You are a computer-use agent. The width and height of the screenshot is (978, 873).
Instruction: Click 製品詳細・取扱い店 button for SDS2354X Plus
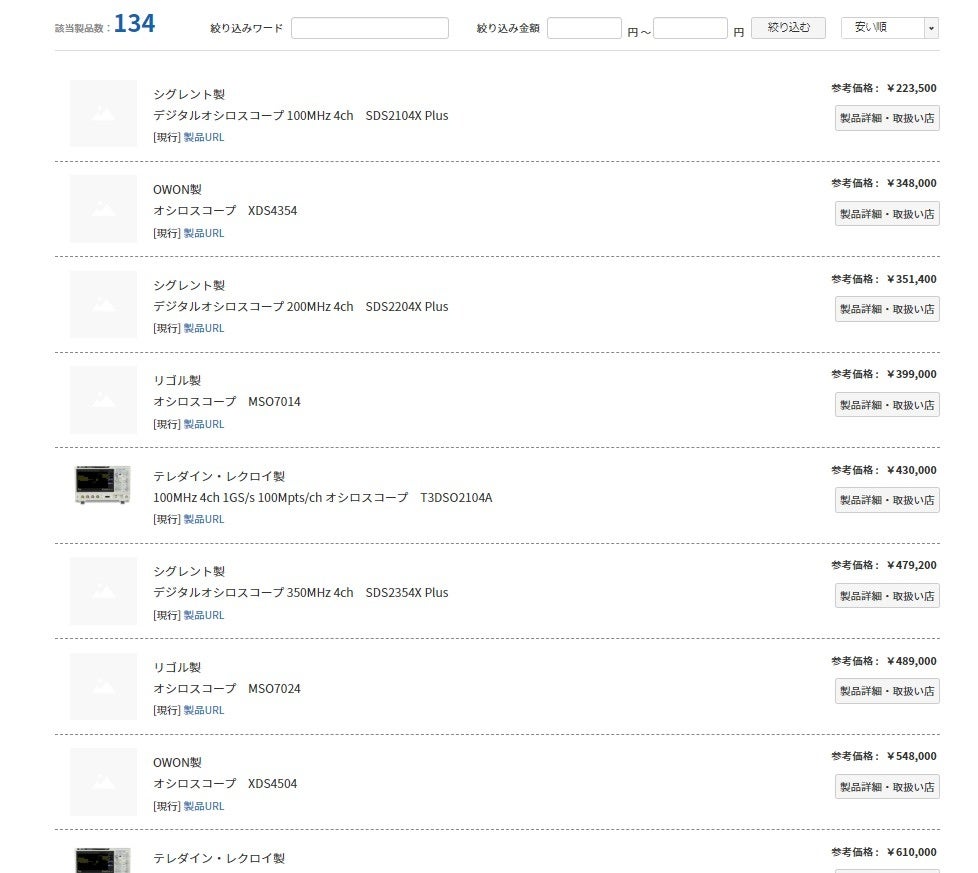[887, 596]
